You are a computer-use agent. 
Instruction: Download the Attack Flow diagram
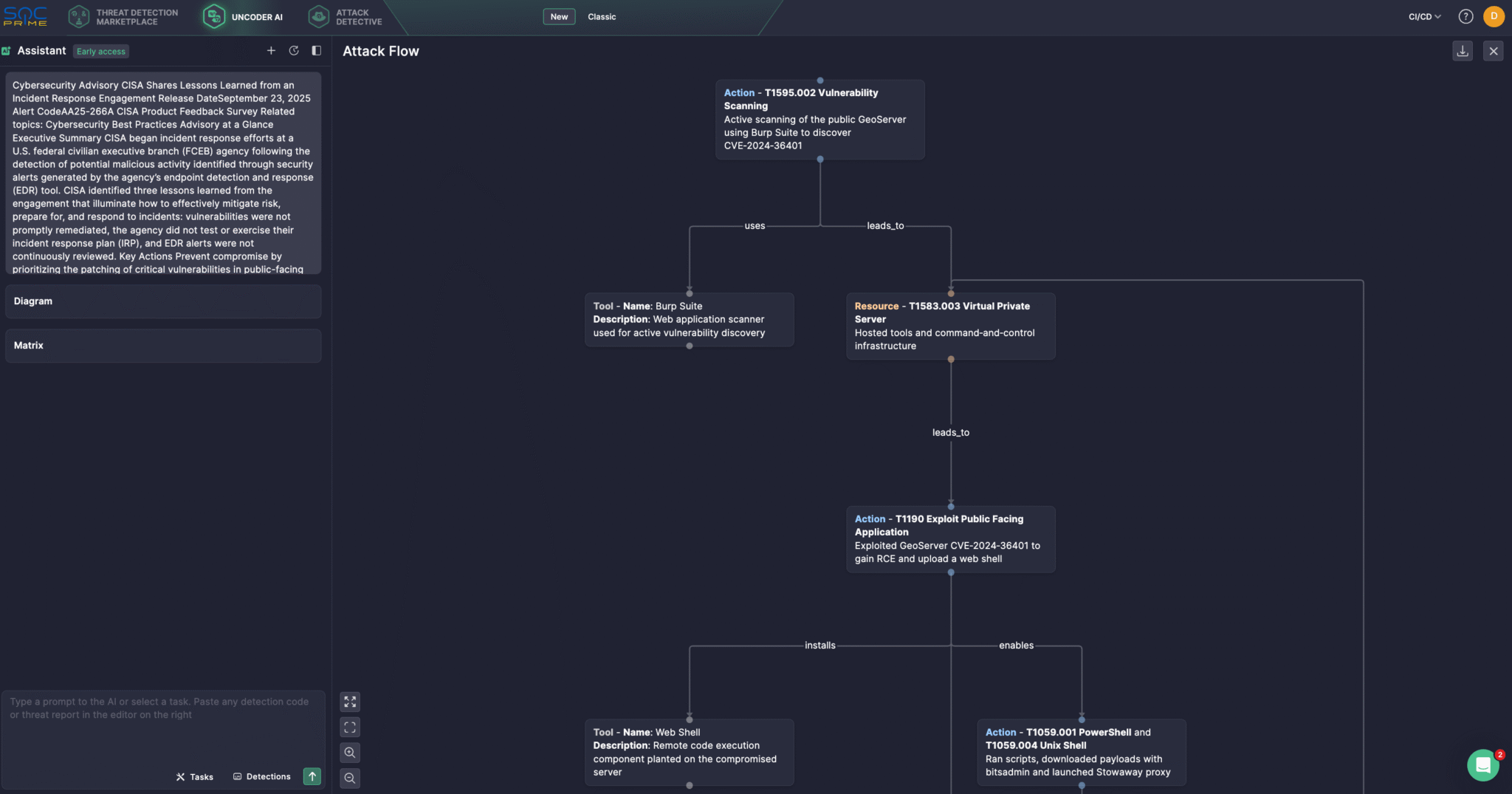point(1463,51)
